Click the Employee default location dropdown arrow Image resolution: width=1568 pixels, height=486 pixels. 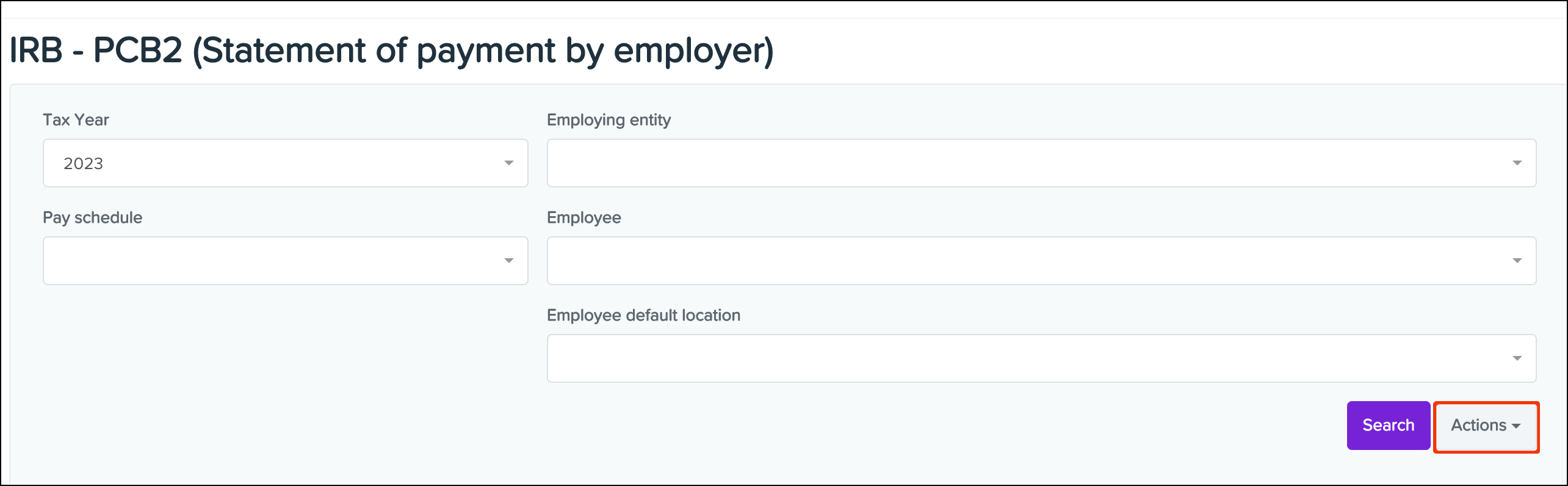click(x=1517, y=358)
